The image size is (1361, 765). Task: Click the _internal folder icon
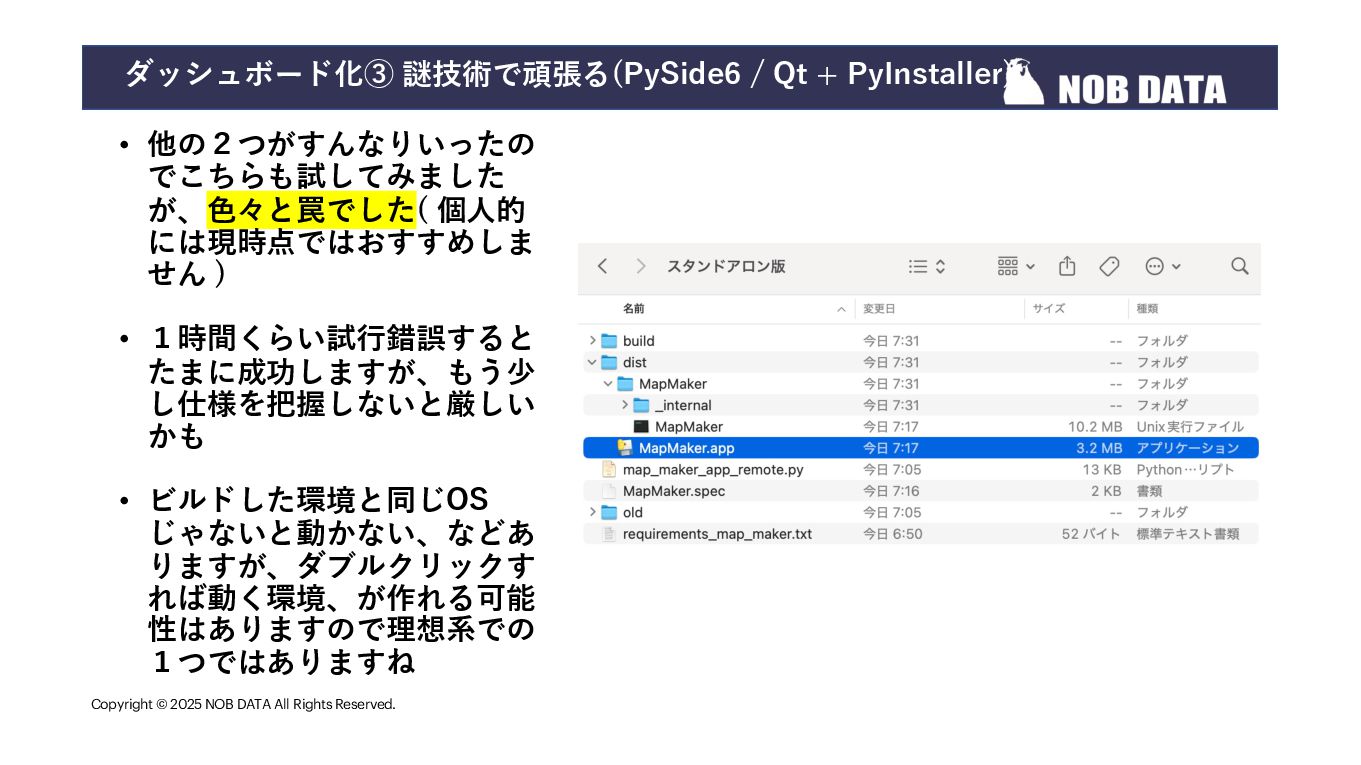click(641, 405)
